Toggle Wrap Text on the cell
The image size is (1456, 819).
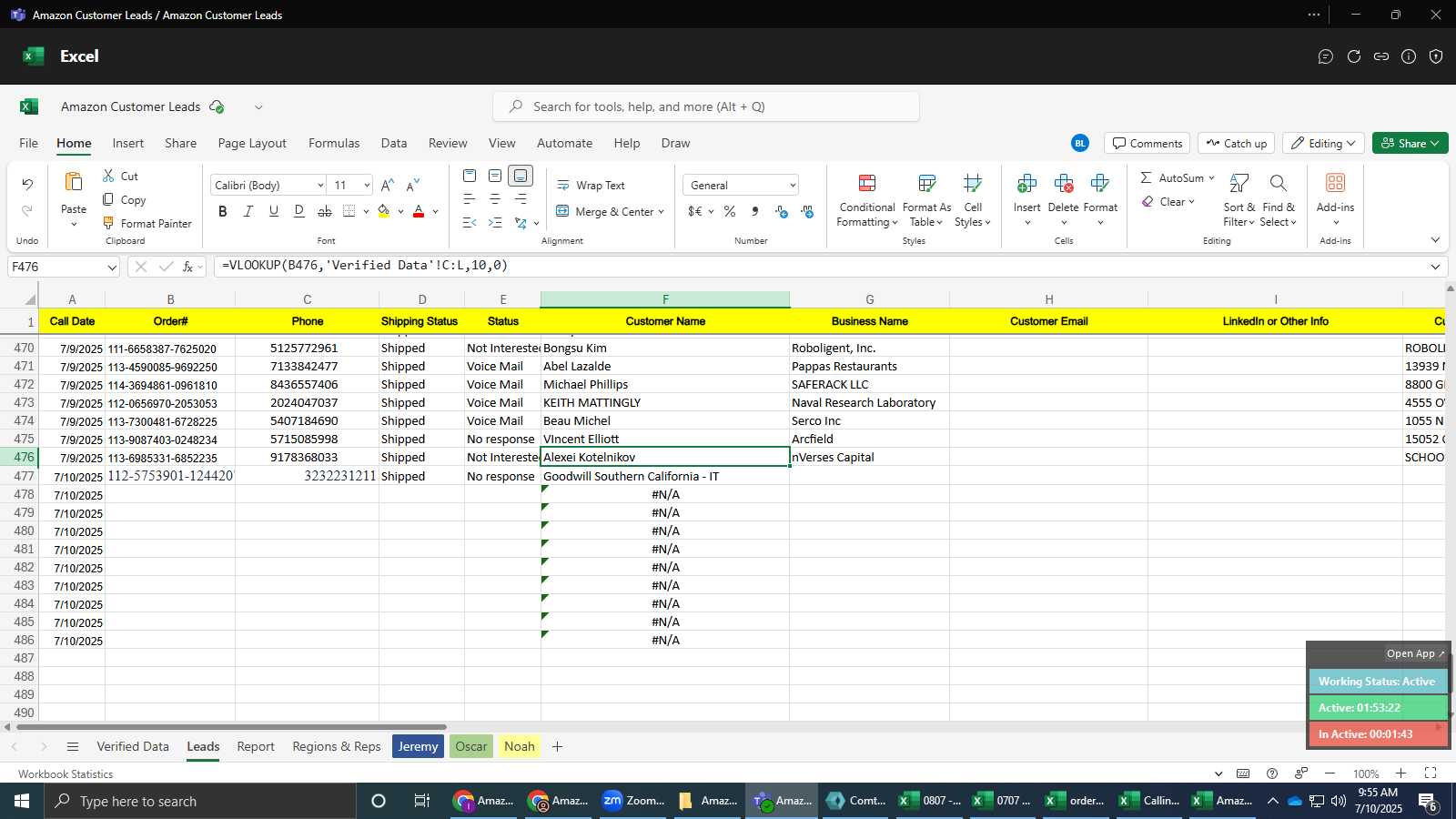(x=591, y=185)
